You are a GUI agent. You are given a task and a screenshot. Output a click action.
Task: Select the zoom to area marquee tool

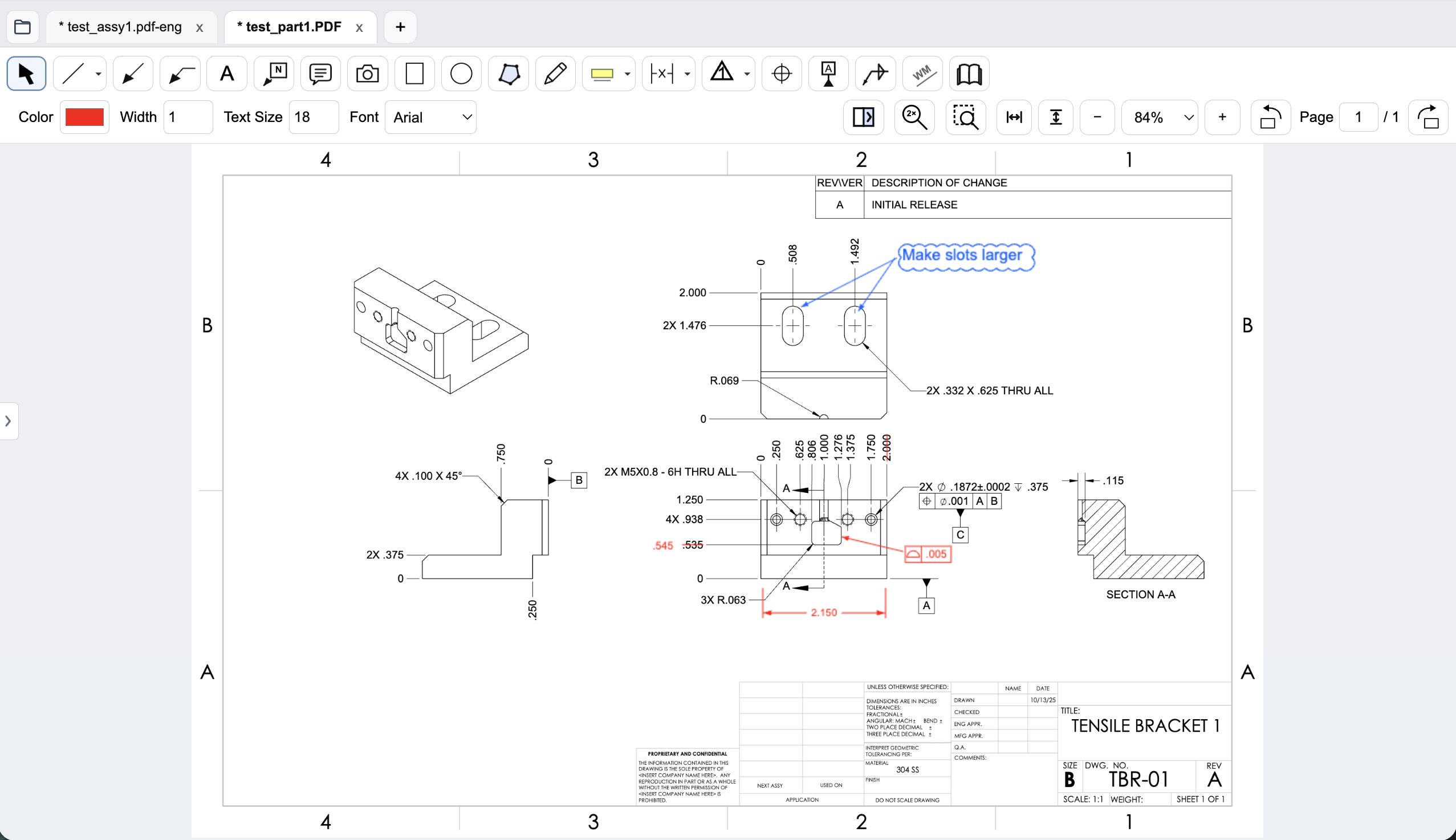point(966,117)
